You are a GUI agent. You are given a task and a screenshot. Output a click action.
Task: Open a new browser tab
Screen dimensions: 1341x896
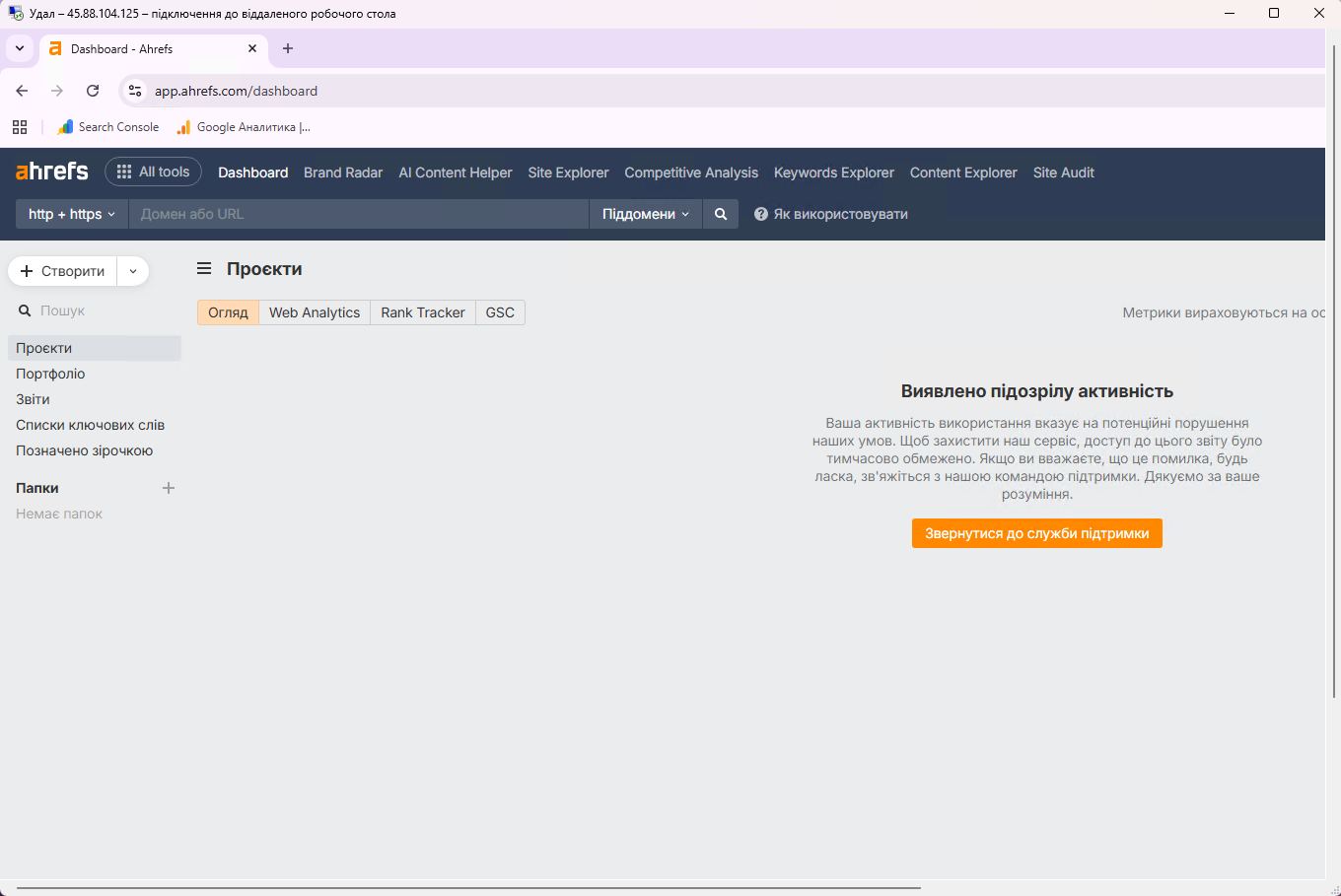[288, 48]
